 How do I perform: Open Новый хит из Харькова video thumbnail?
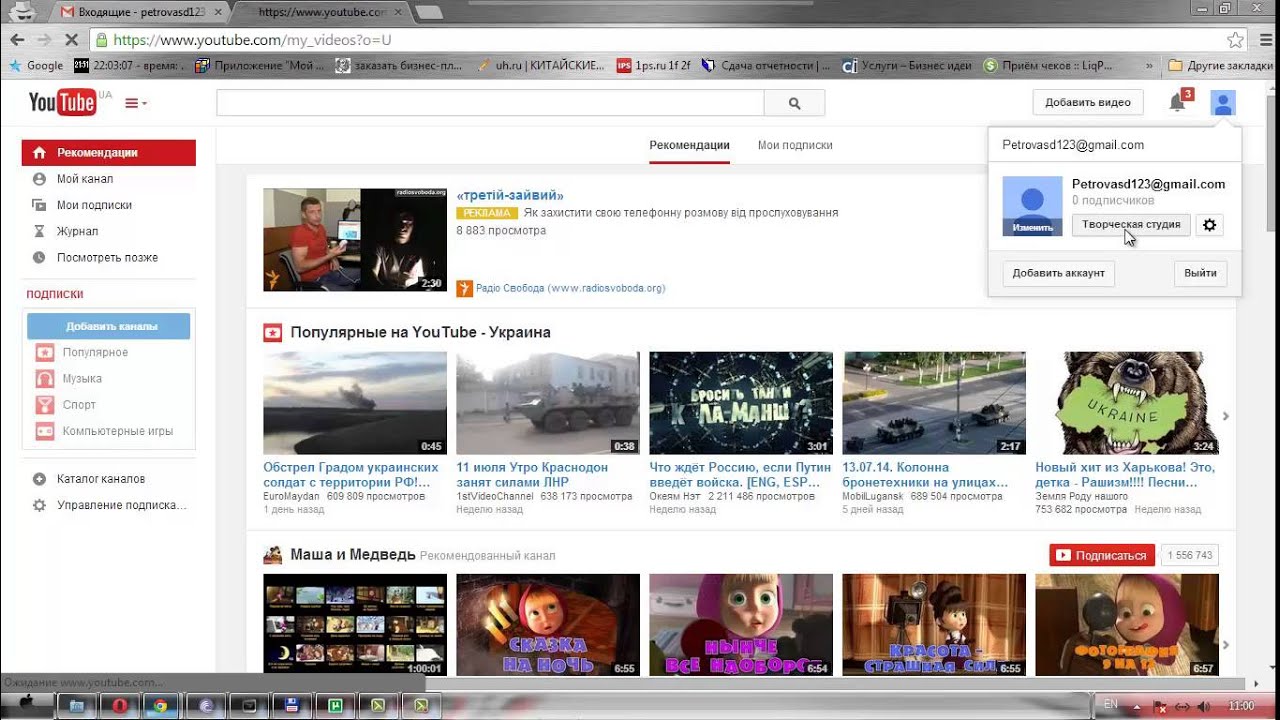[1127, 403]
